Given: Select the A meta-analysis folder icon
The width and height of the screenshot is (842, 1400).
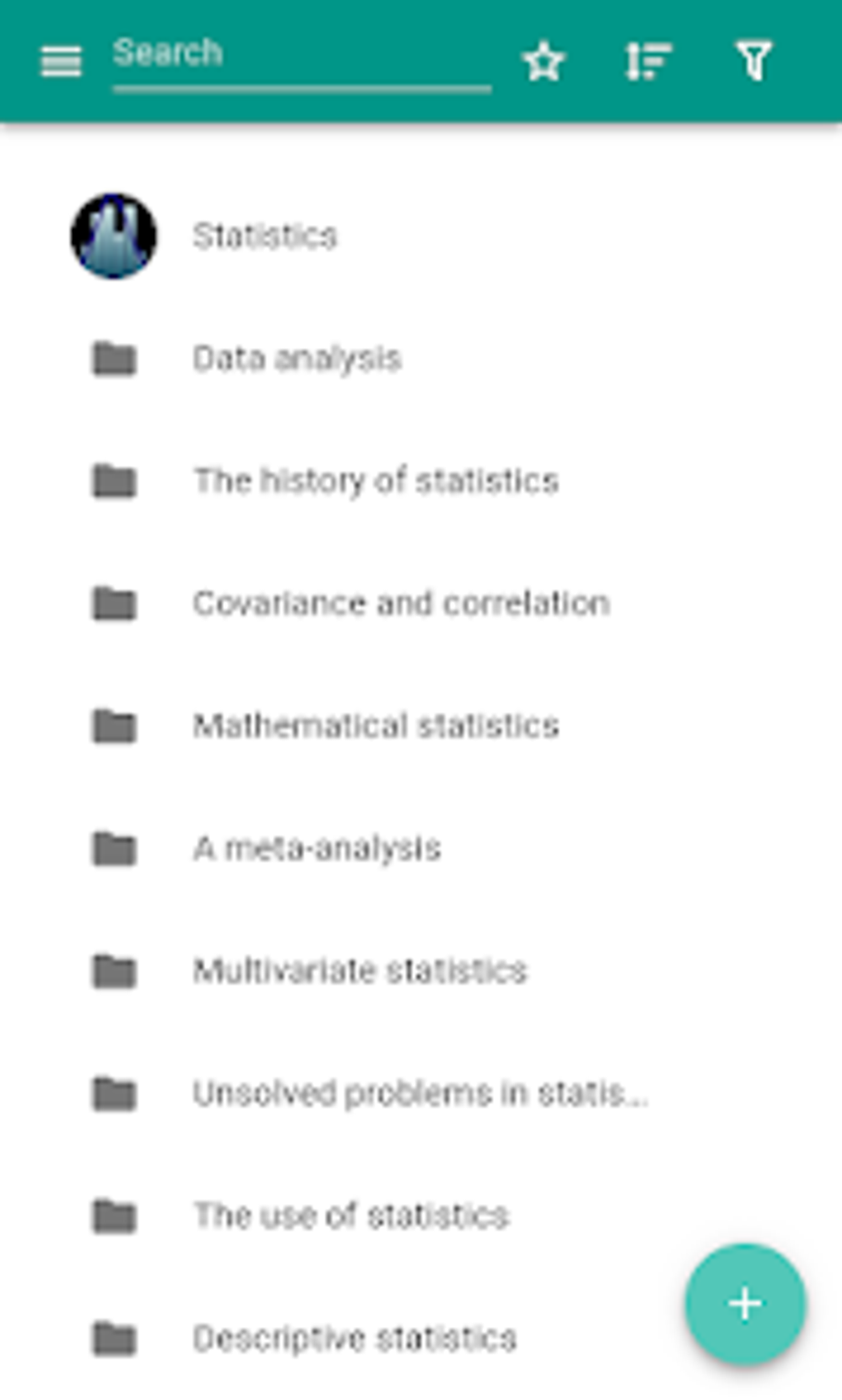Looking at the screenshot, I should 116,848.
